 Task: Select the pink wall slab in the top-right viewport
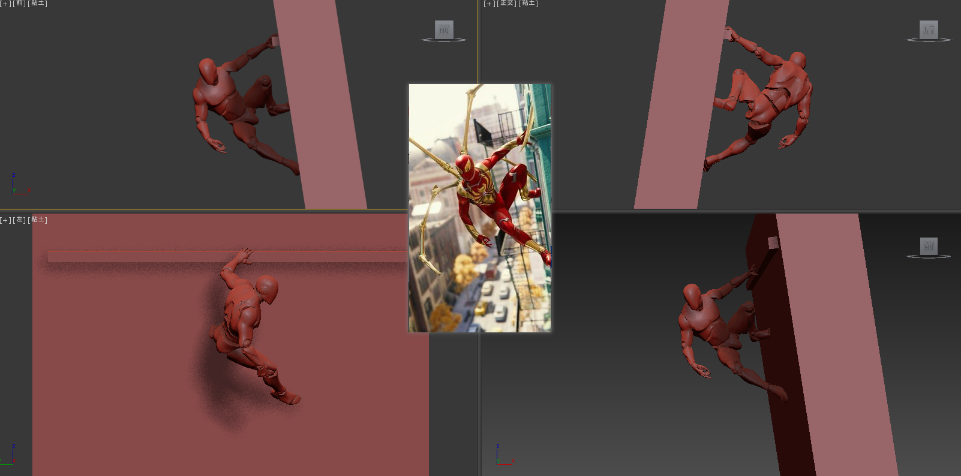[682, 104]
